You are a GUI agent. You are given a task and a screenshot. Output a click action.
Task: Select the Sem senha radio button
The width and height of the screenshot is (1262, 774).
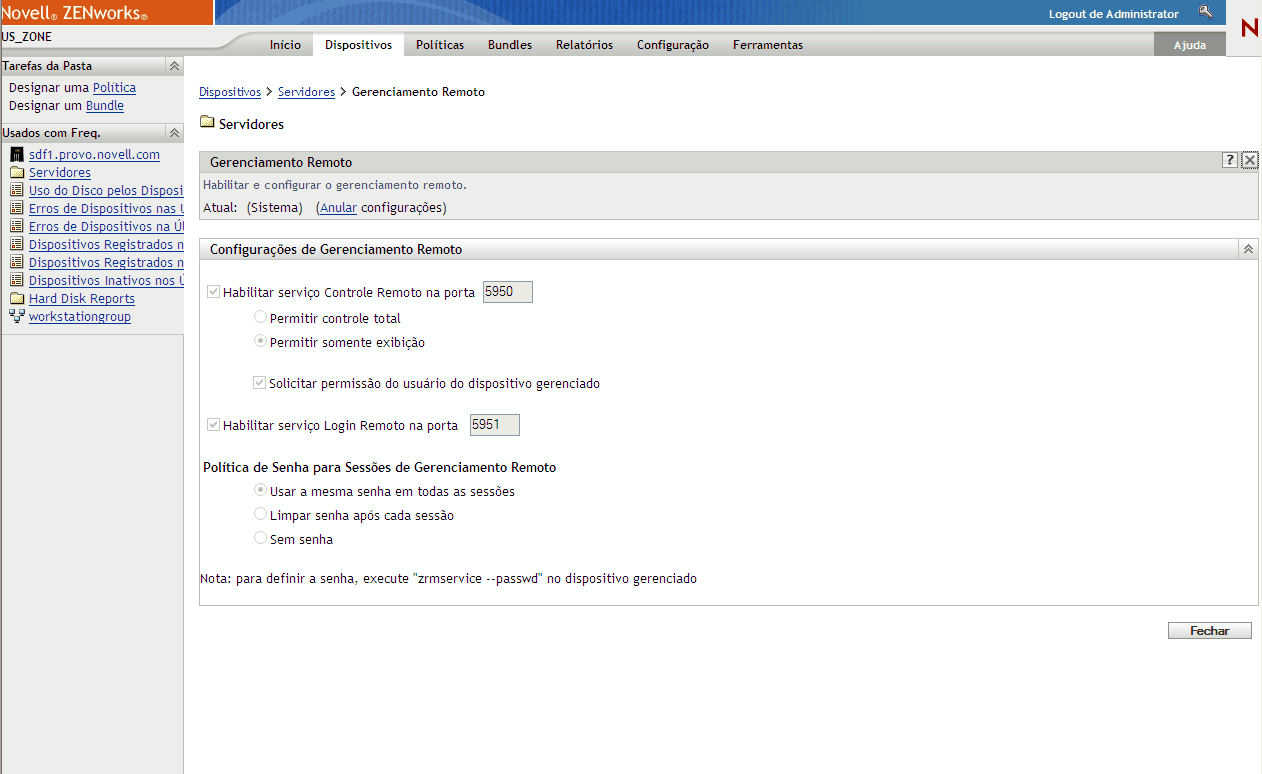[x=261, y=539]
